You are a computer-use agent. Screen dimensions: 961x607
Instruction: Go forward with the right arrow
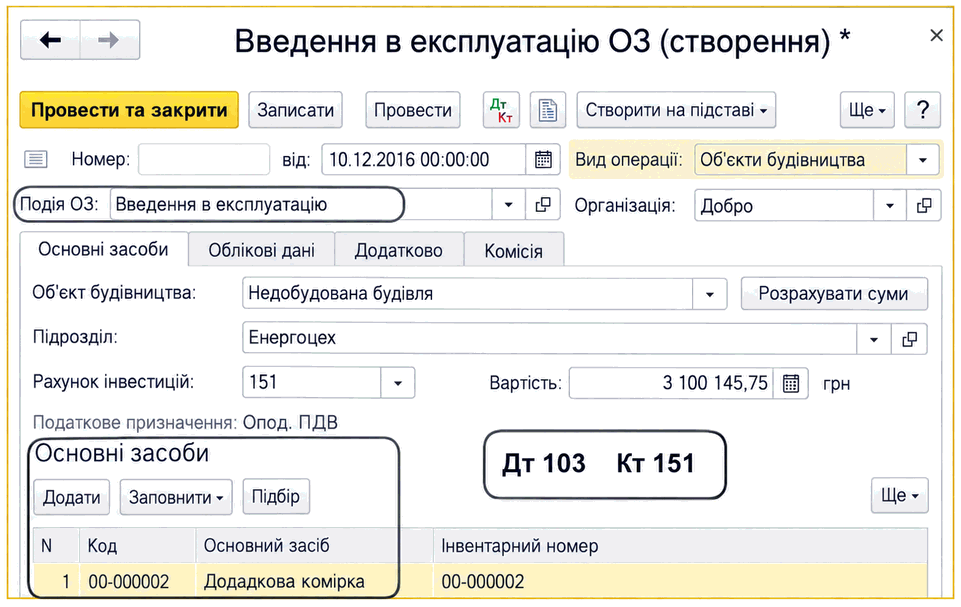(x=109, y=40)
